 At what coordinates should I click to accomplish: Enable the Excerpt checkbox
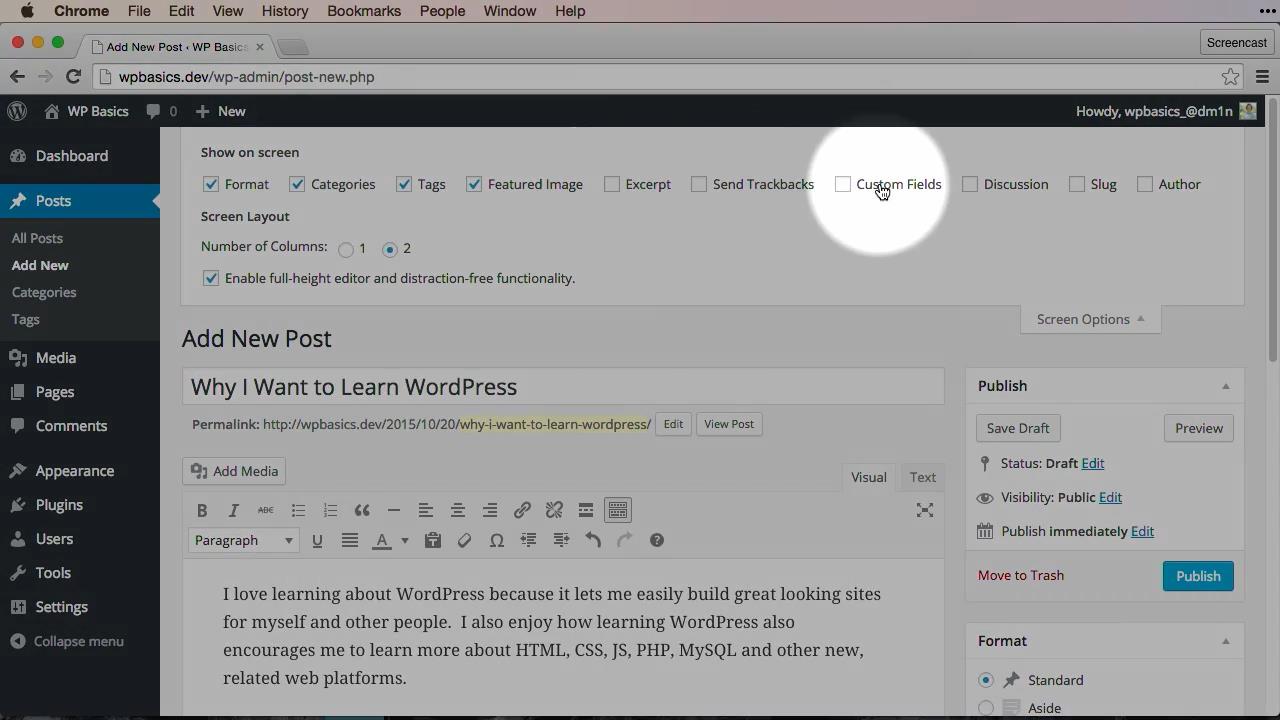pyautogui.click(x=612, y=184)
